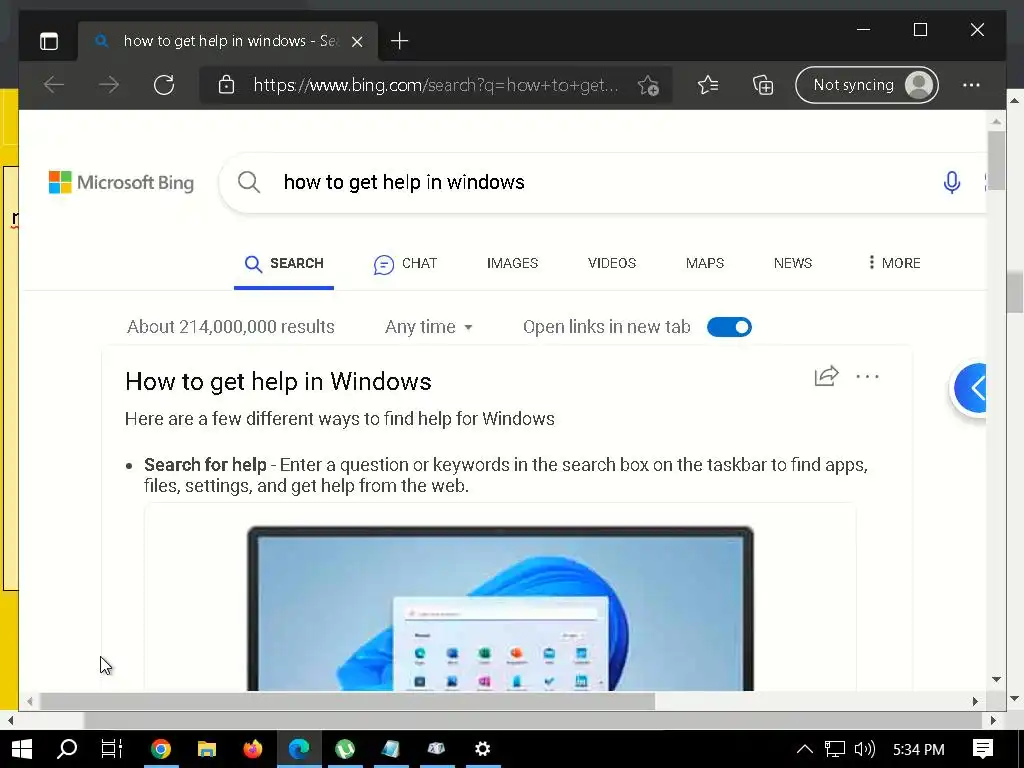
Task: Open the Windows Start menu
Action: click(22, 749)
